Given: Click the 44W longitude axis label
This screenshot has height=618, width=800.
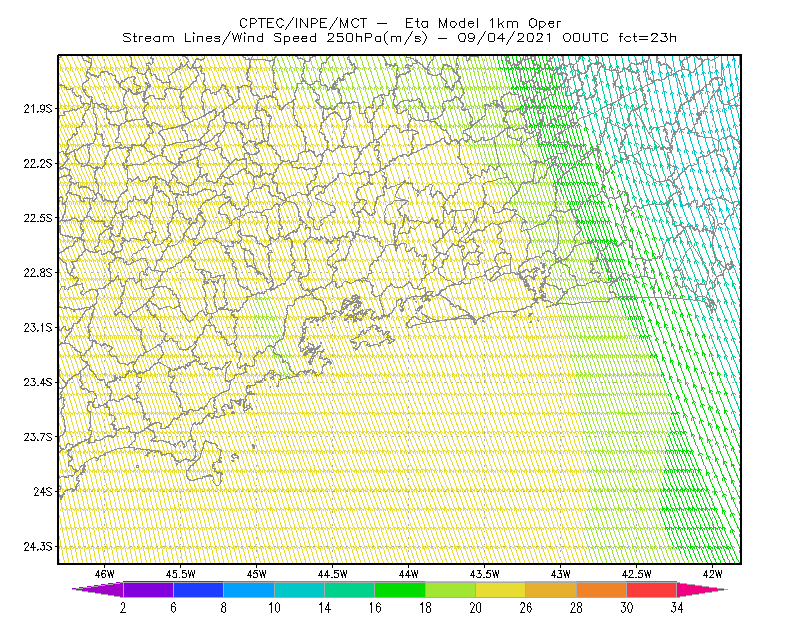Looking at the screenshot, I should 409,574.
